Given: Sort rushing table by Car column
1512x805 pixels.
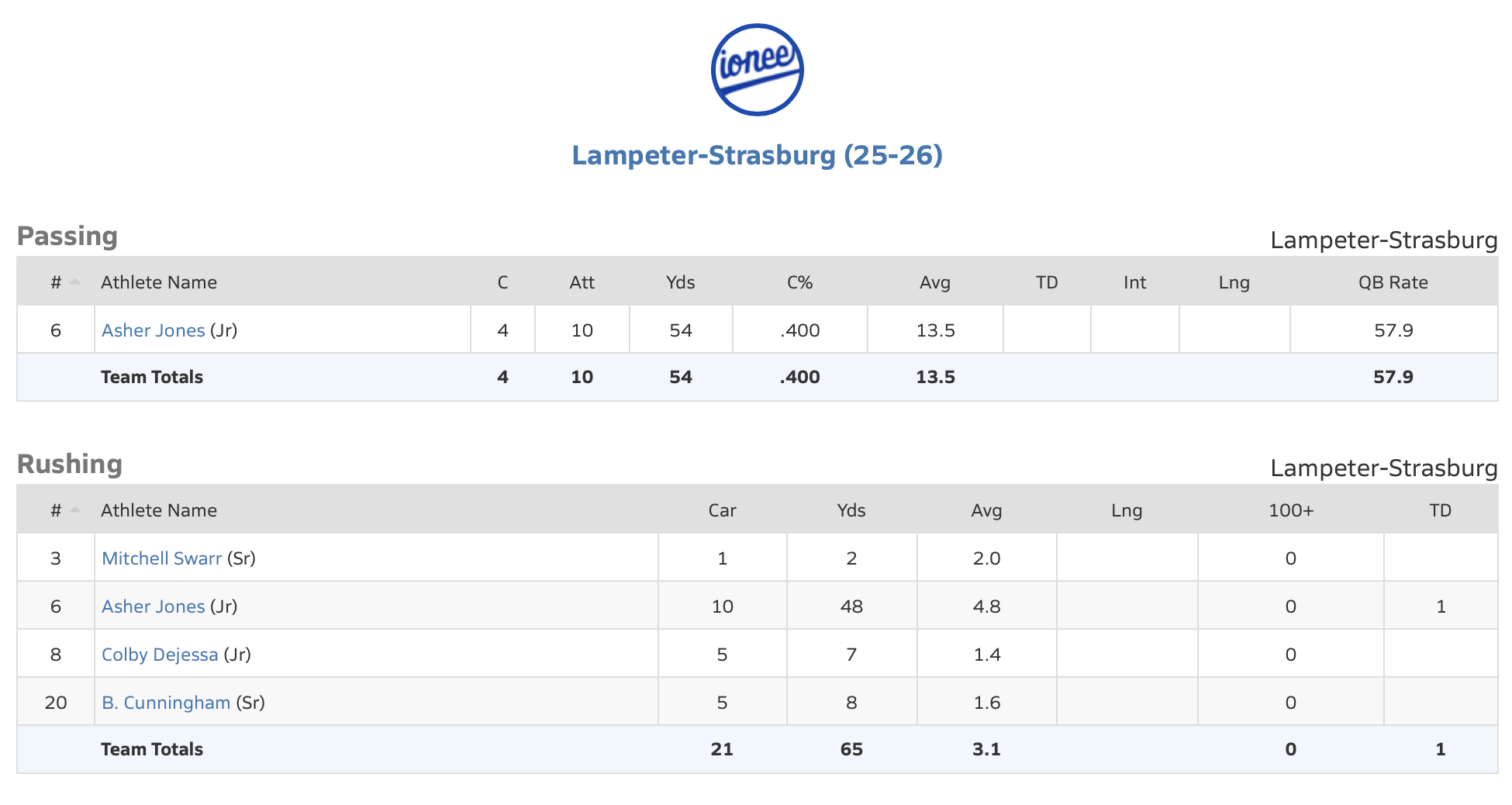Looking at the screenshot, I should (x=722, y=510).
